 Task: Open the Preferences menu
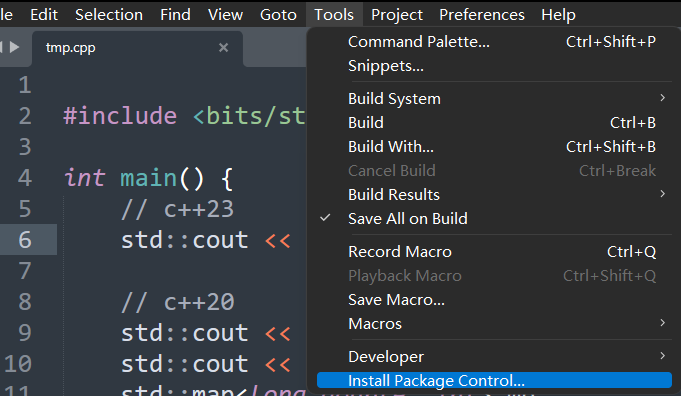point(482,15)
